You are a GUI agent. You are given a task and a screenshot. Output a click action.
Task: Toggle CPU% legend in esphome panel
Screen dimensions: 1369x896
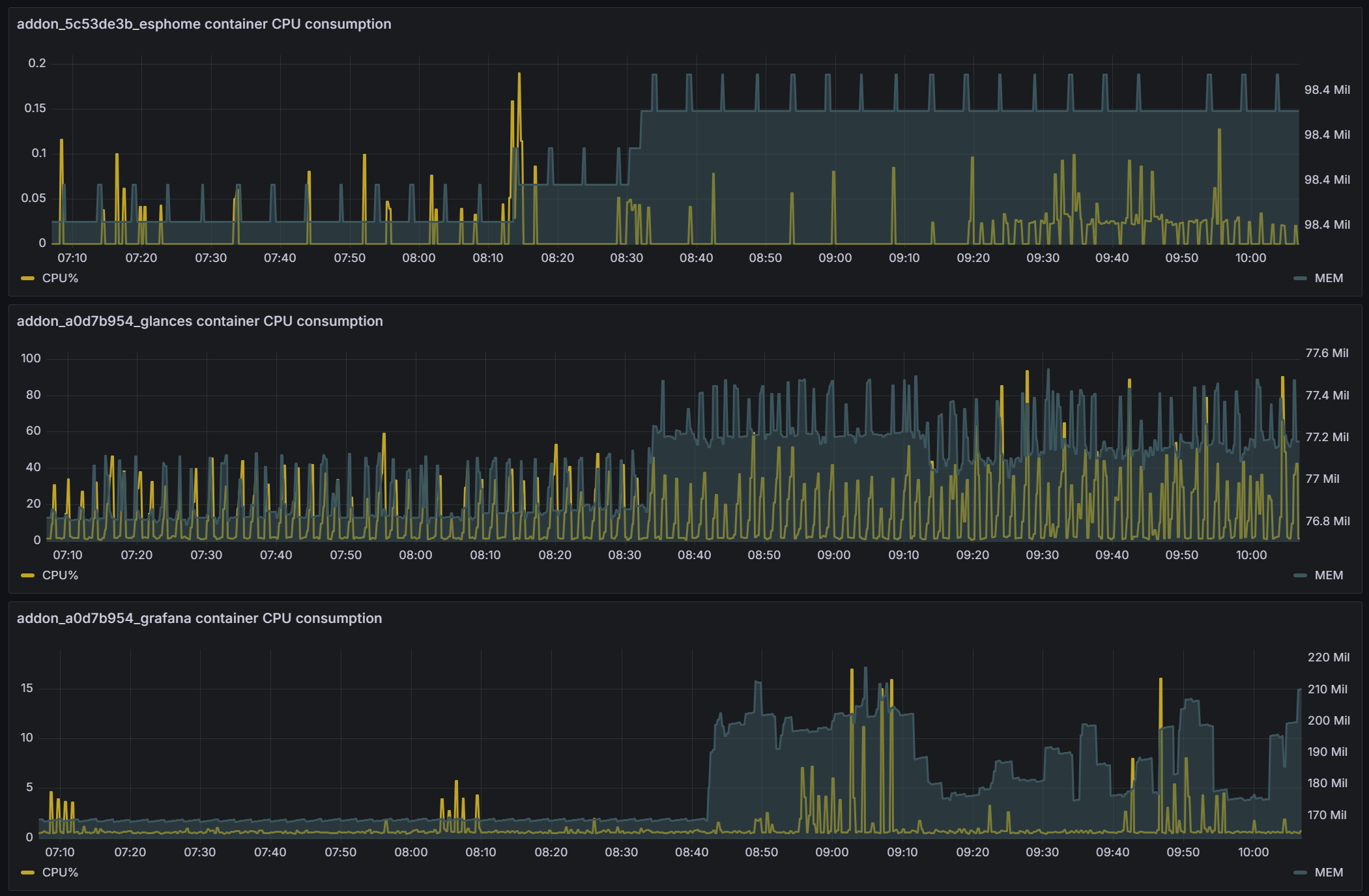60,278
